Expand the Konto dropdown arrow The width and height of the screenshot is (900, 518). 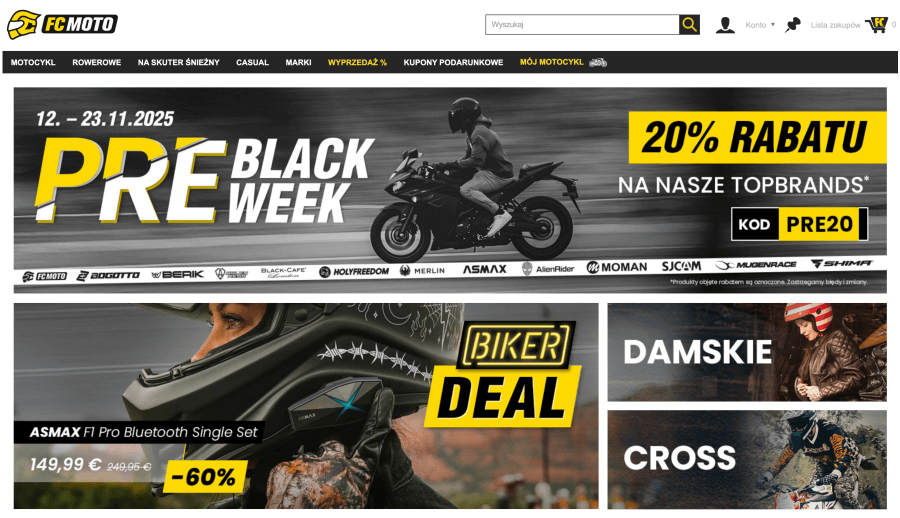pos(773,25)
